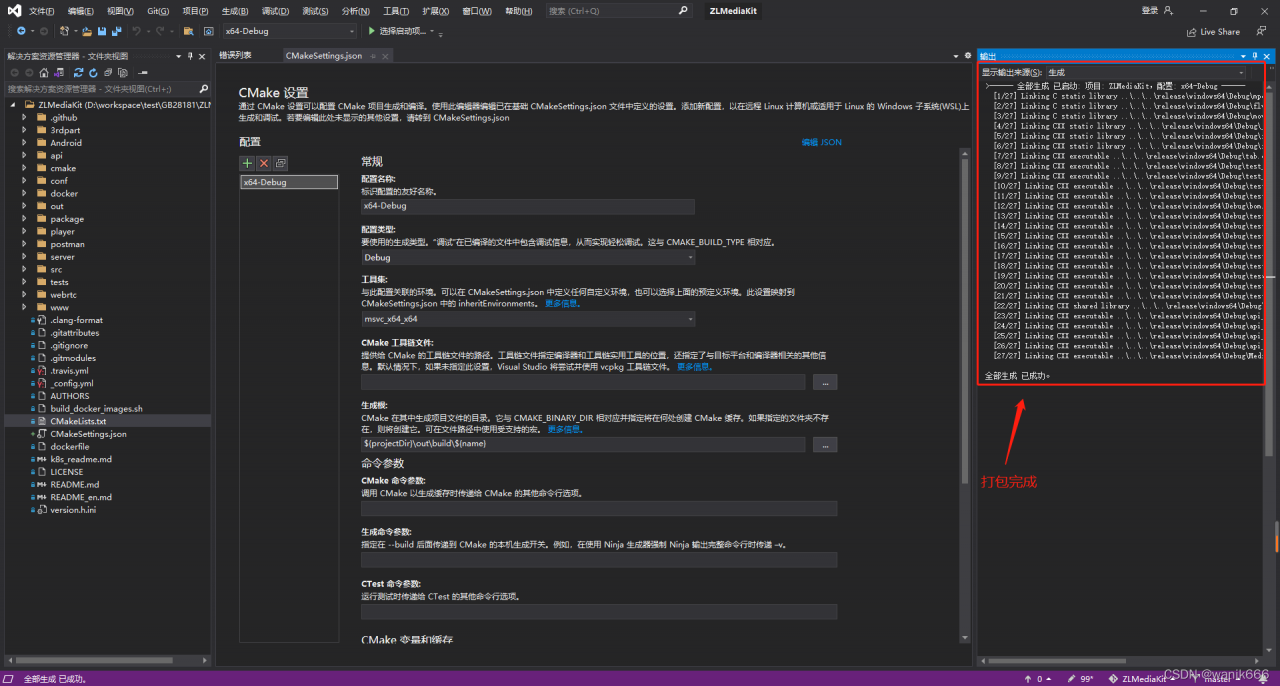Open the Debug configuration type dropdown
This screenshot has width=1280, height=686.
pyautogui.click(x=527, y=257)
